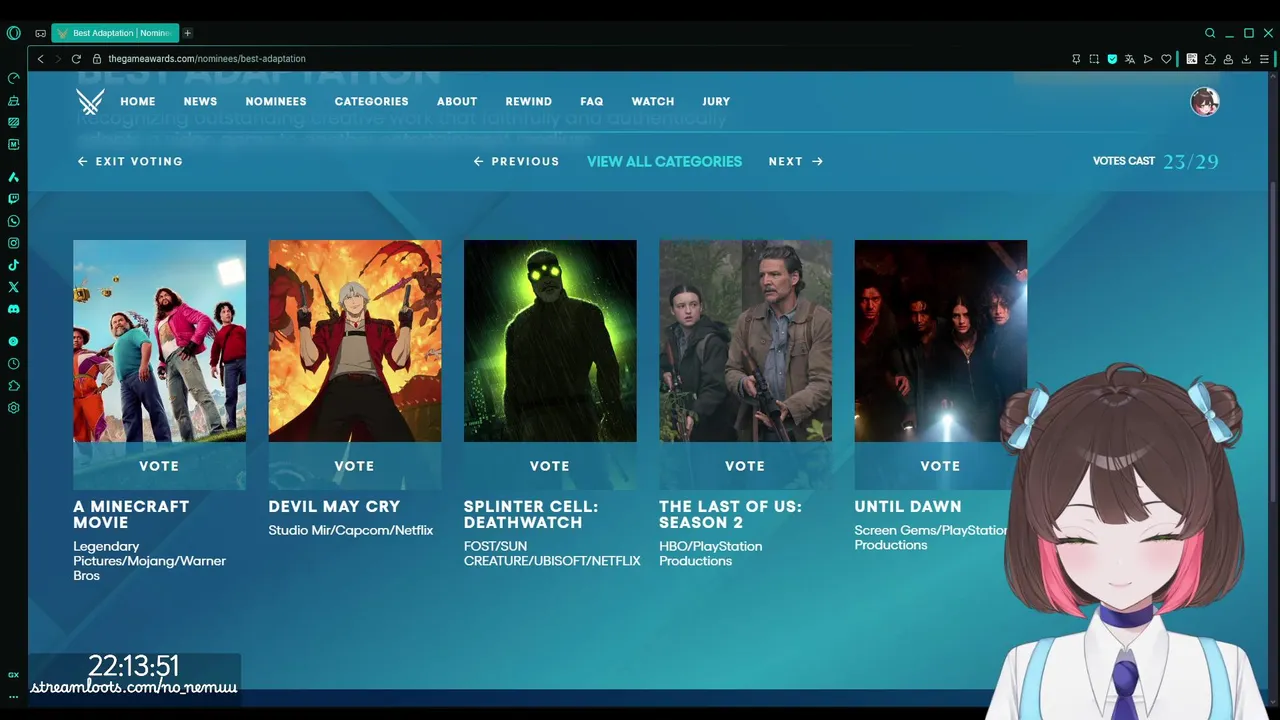Viewport: 1280px width, 720px height.
Task: View site info via the padlock icon
Action: tap(97, 59)
